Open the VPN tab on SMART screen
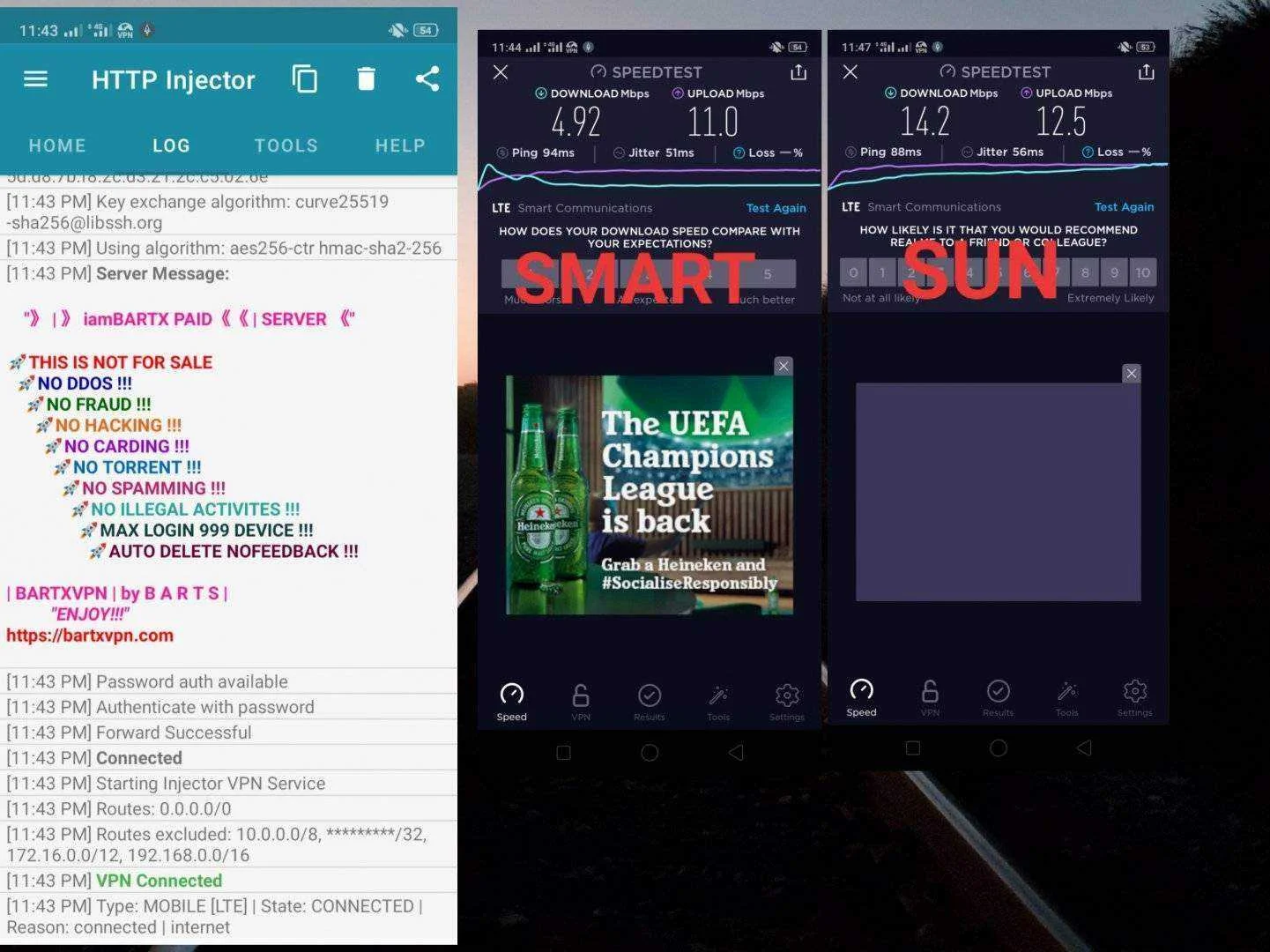Viewport: 1270px width, 952px height. click(581, 703)
